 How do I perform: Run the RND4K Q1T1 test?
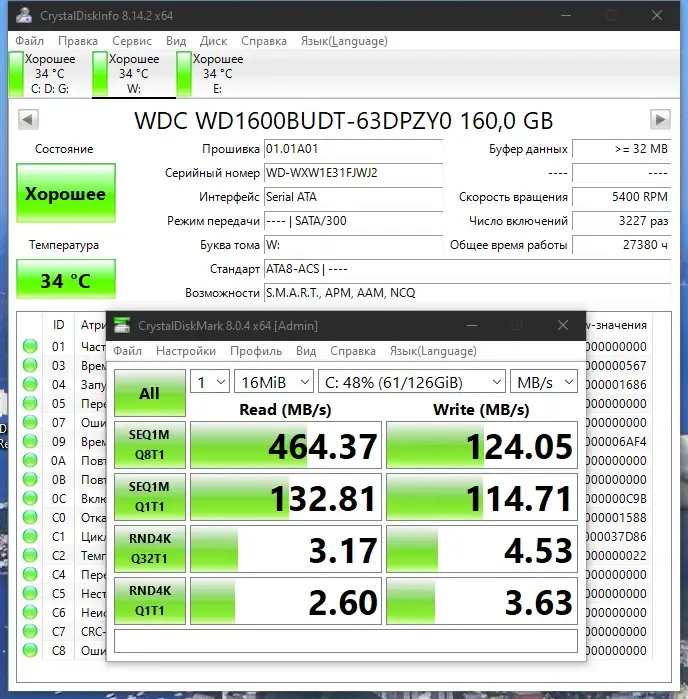tap(150, 601)
